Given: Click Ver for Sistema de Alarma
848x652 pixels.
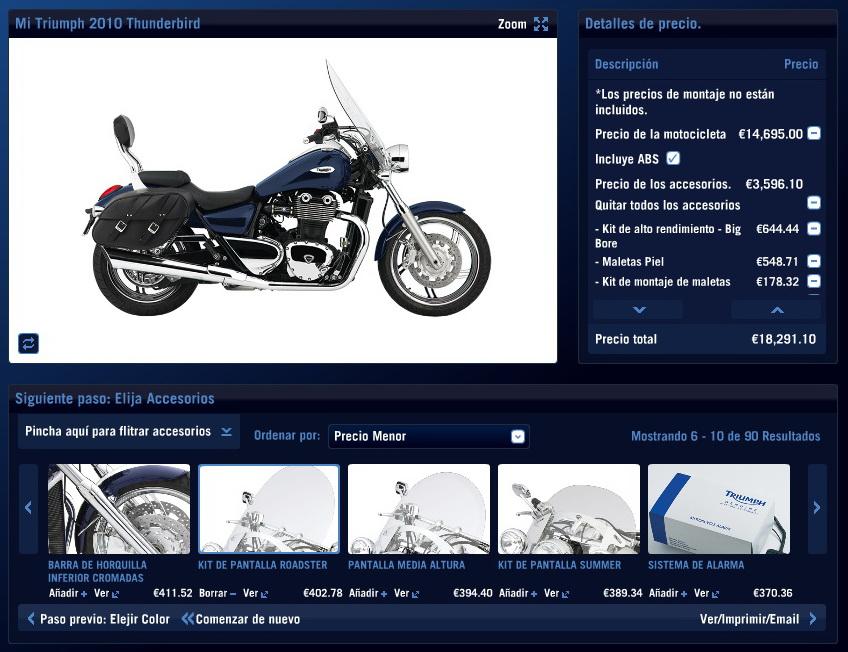Looking at the screenshot, I should (x=707, y=593).
